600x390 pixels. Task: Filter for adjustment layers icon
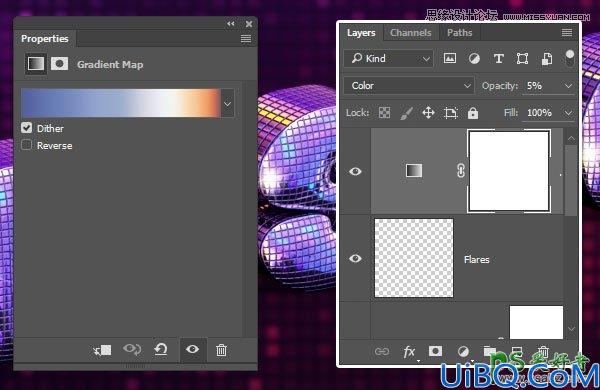point(474,59)
